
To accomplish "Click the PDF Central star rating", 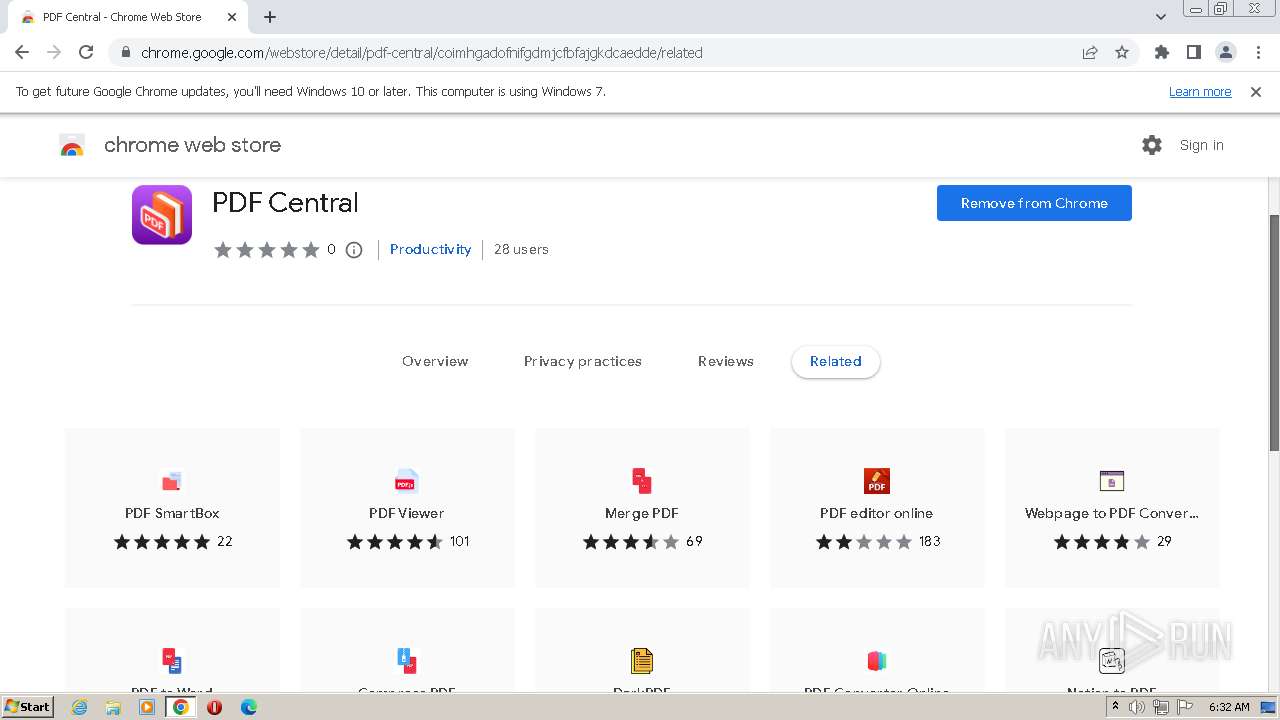I will (266, 250).
